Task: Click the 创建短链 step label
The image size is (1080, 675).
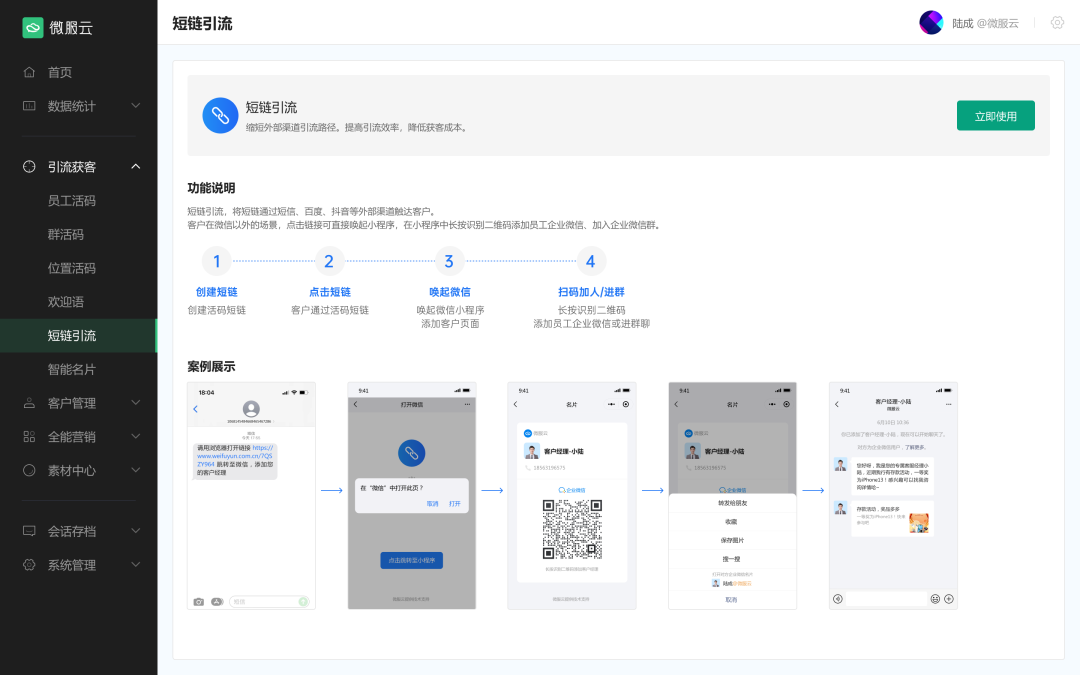Action: 217,292
